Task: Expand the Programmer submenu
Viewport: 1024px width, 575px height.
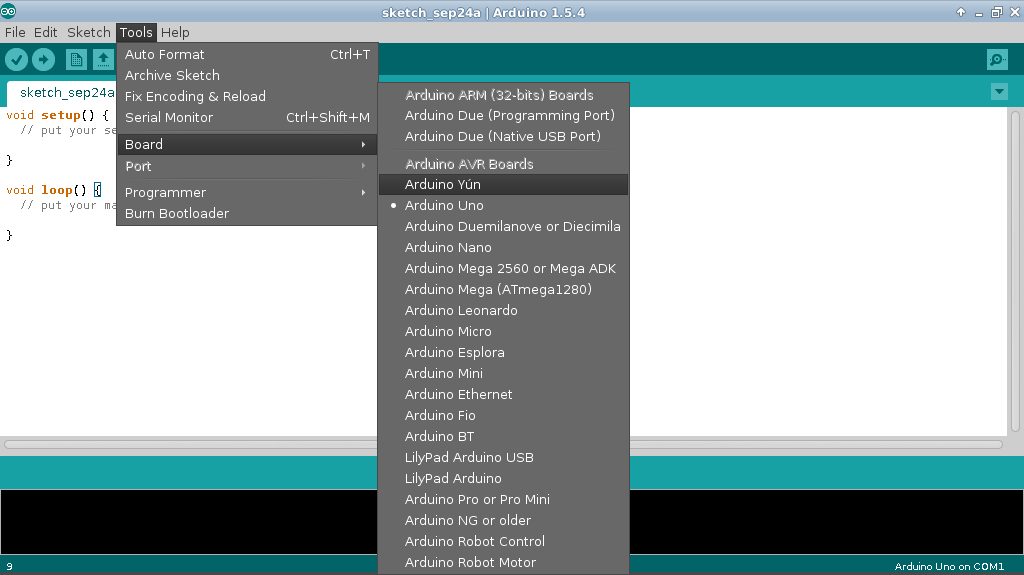Action: pyautogui.click(x=247, y=192)
